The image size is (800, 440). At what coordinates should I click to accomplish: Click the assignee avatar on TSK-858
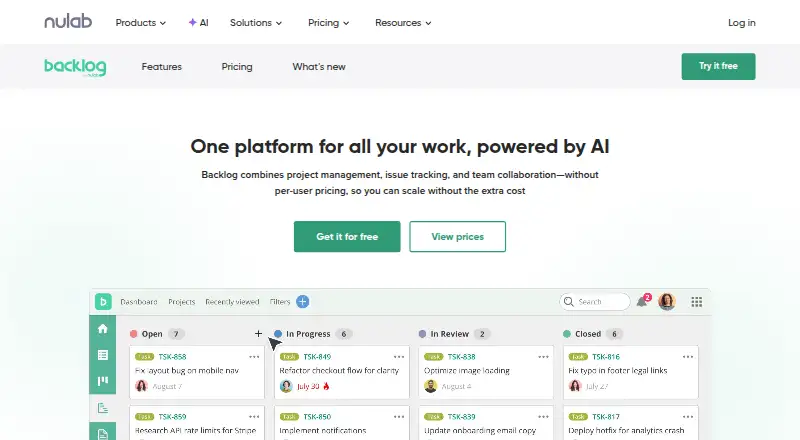[x=141, y=386]
